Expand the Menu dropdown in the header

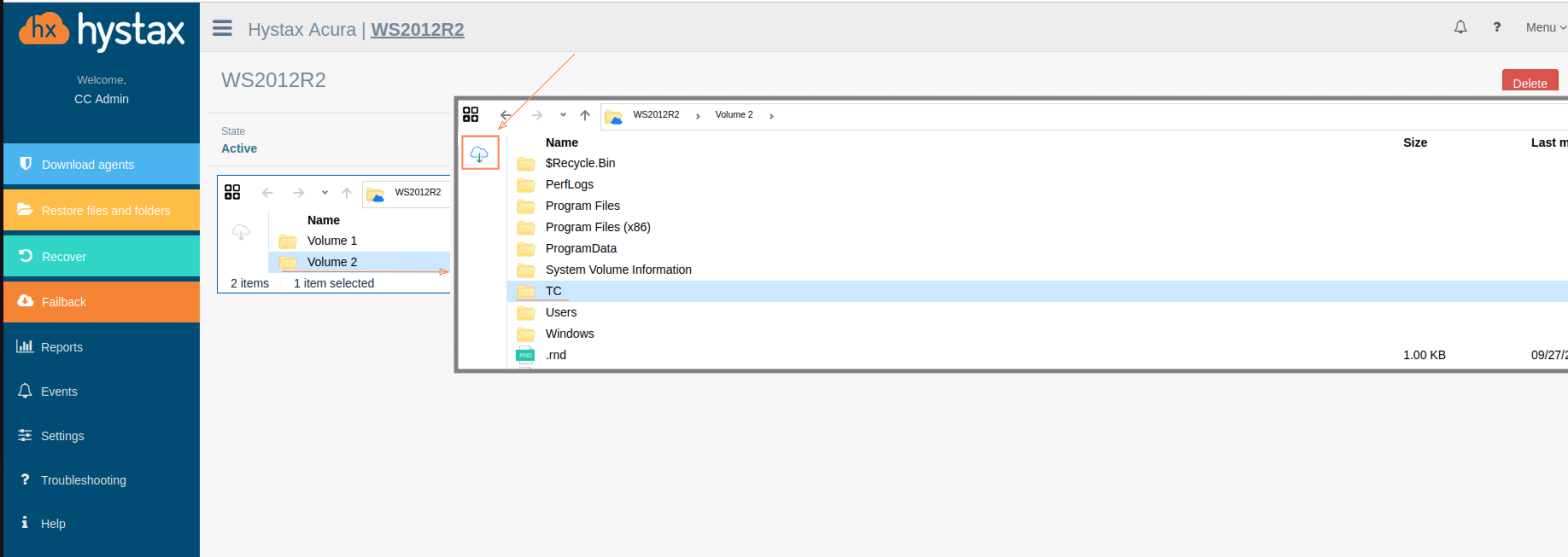click(1546, 27)
